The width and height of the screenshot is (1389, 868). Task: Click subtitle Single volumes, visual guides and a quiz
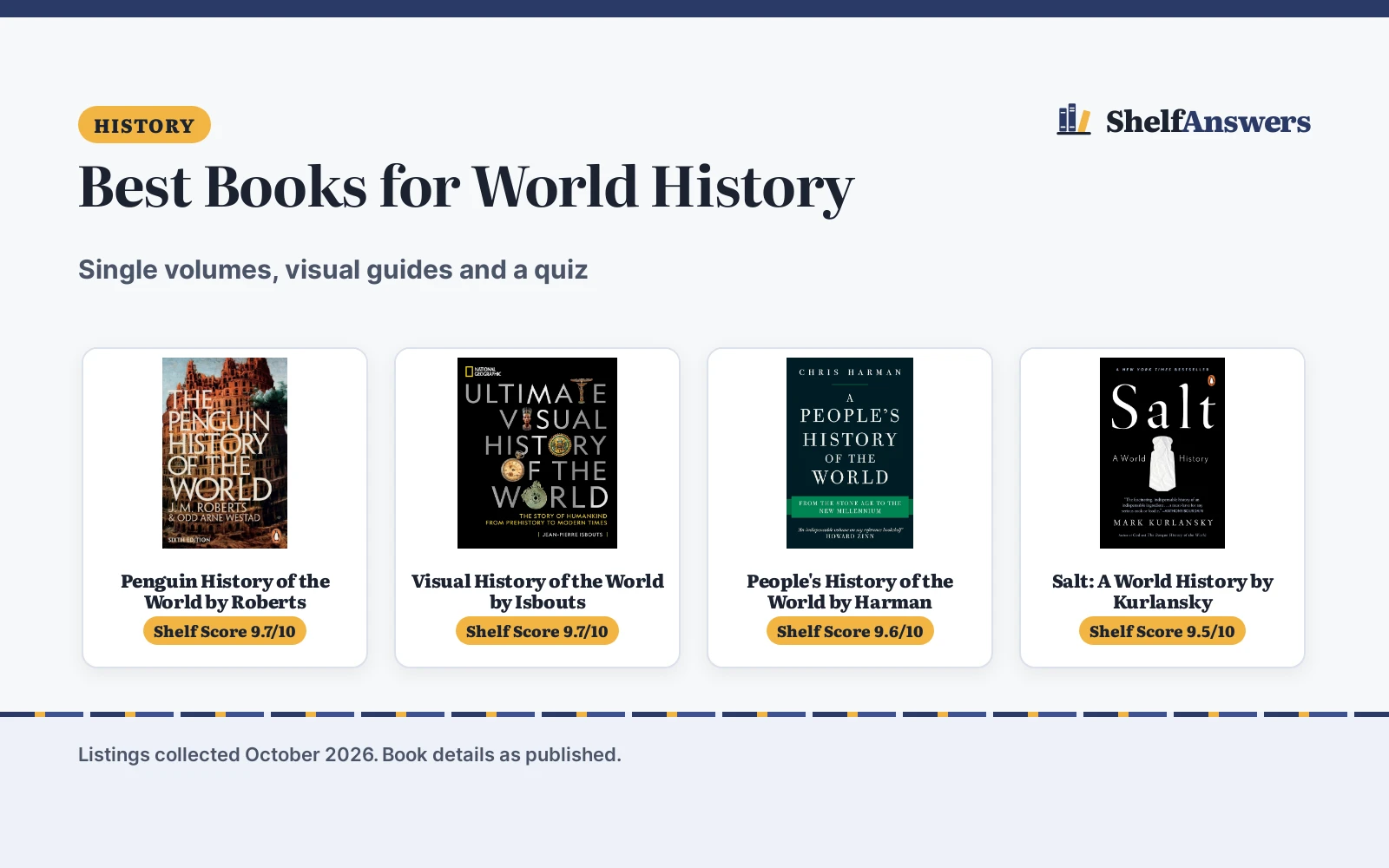click(x=333, y=270)
